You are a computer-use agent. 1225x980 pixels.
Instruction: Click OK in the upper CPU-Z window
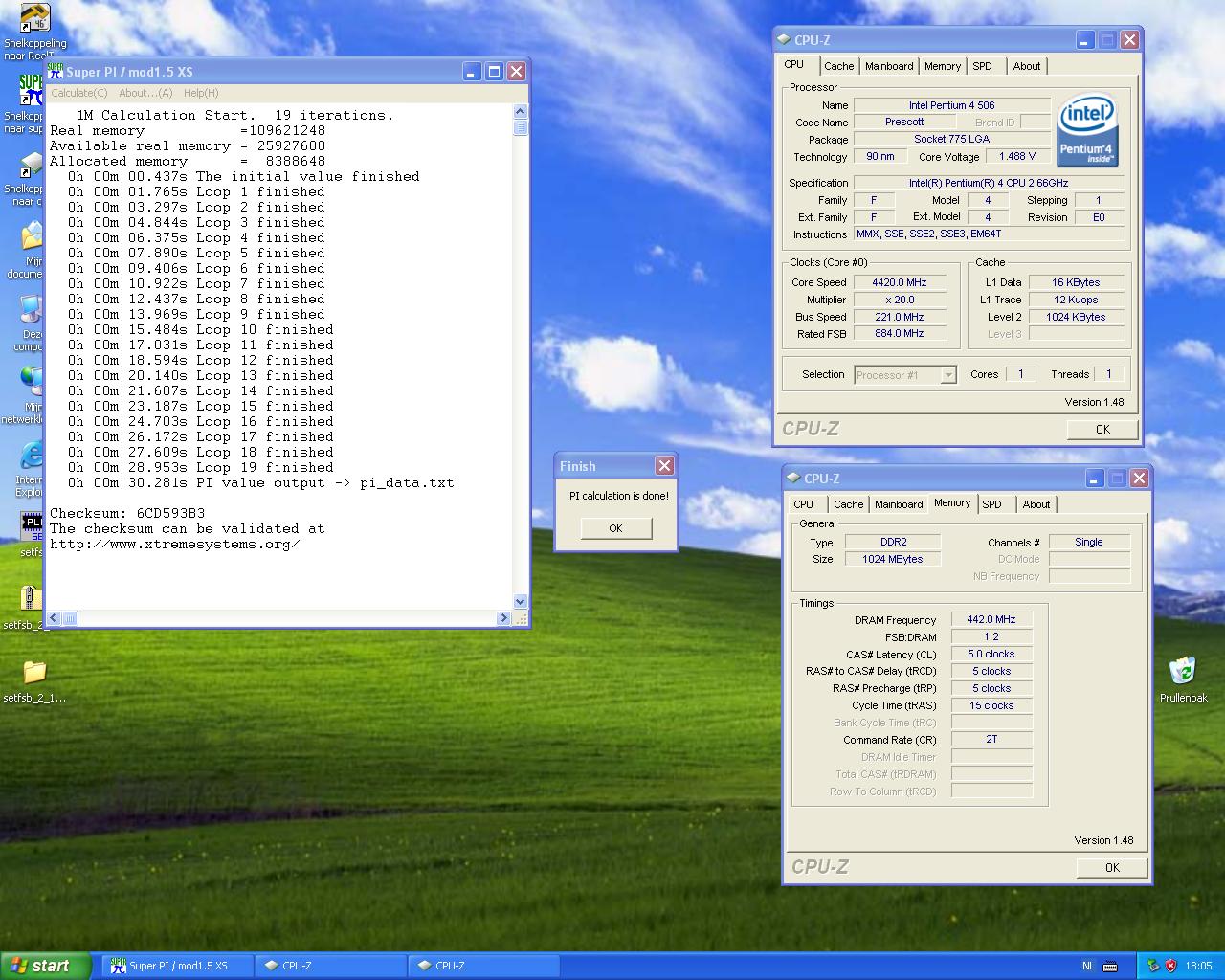coord(1102,429)
